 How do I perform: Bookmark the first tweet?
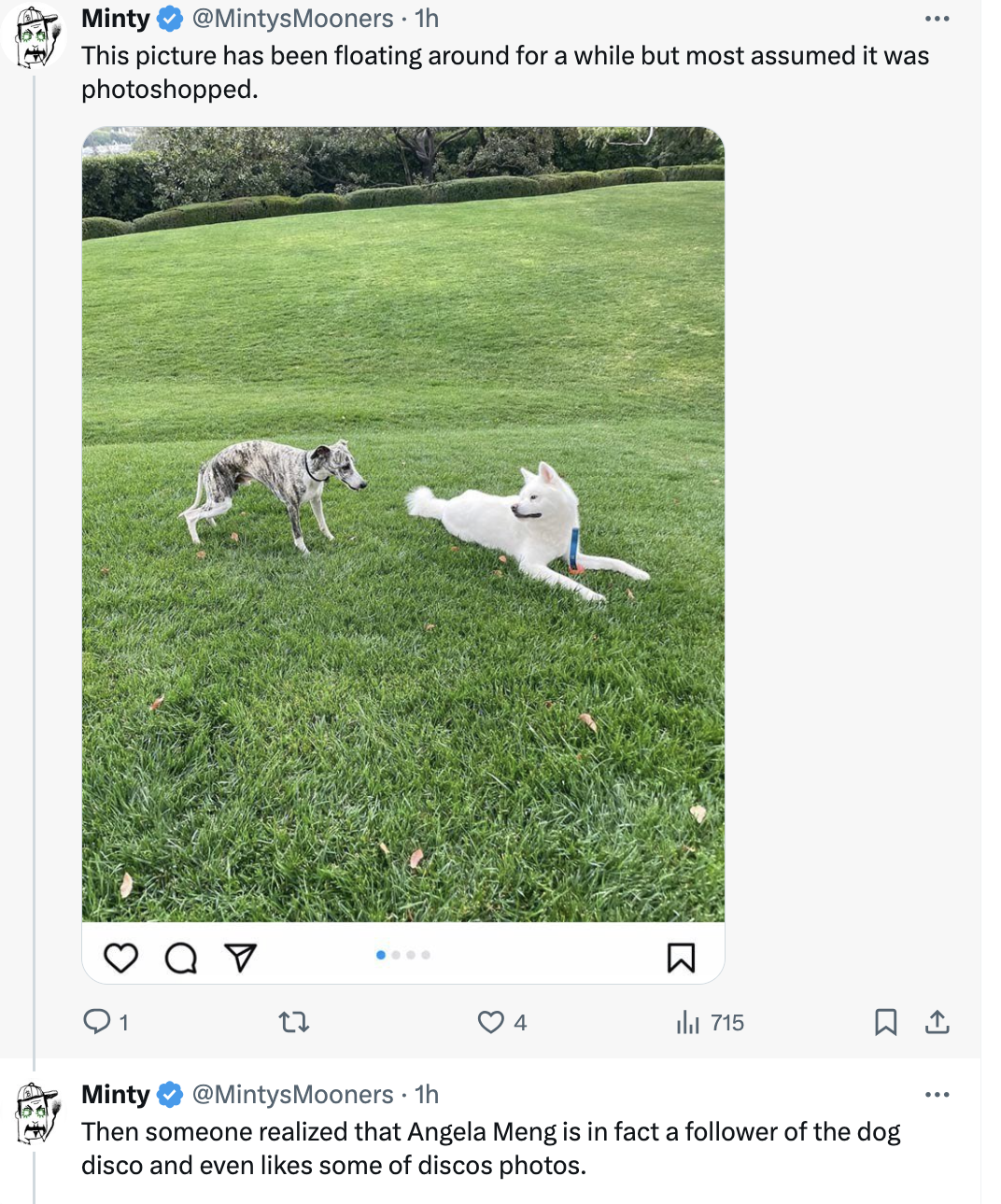point(885,1022)
